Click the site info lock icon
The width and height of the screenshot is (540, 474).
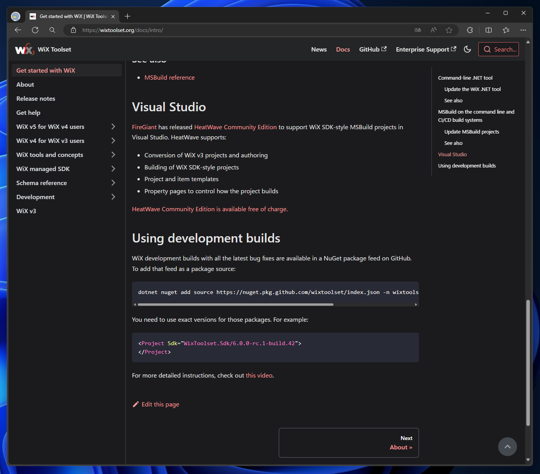[x=73, y=30]
